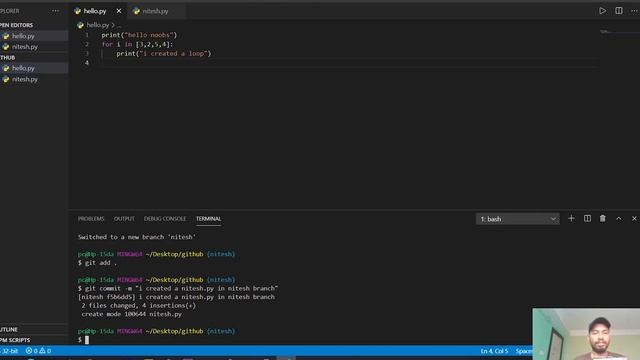640x360 pixels.
Task: Maximize panel with chevron-up icon
Action: (619, 219)
